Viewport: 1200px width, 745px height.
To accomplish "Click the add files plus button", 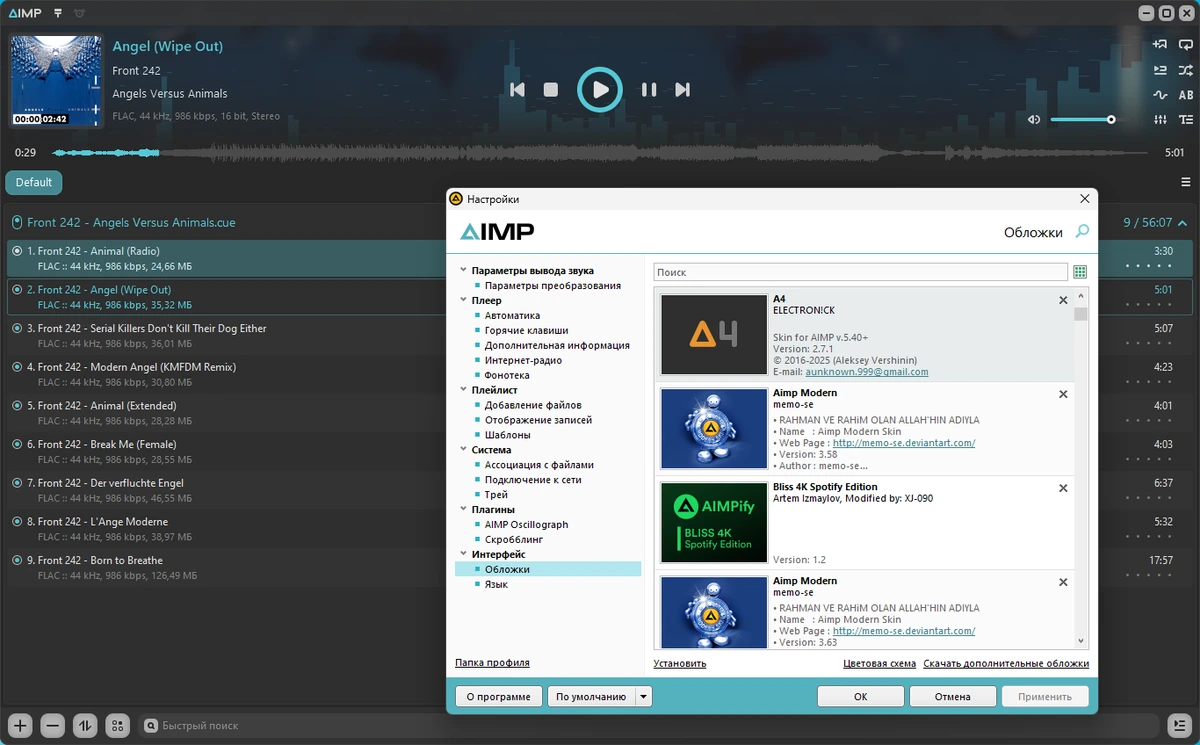I will click(20, 725).
